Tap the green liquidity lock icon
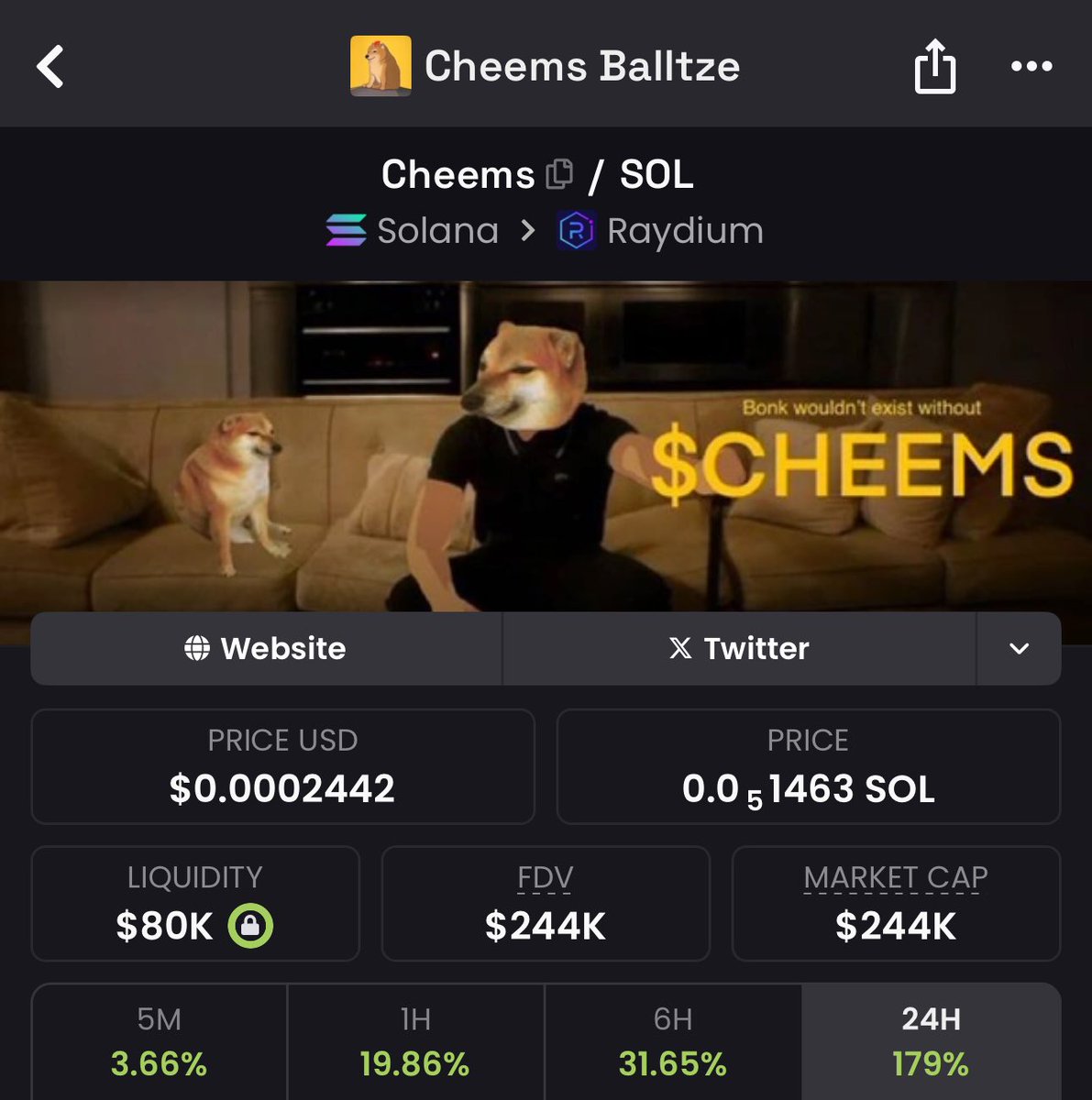Image resolution: width=1092 pixels, height=1100 pixels. (x=250, y=926)
